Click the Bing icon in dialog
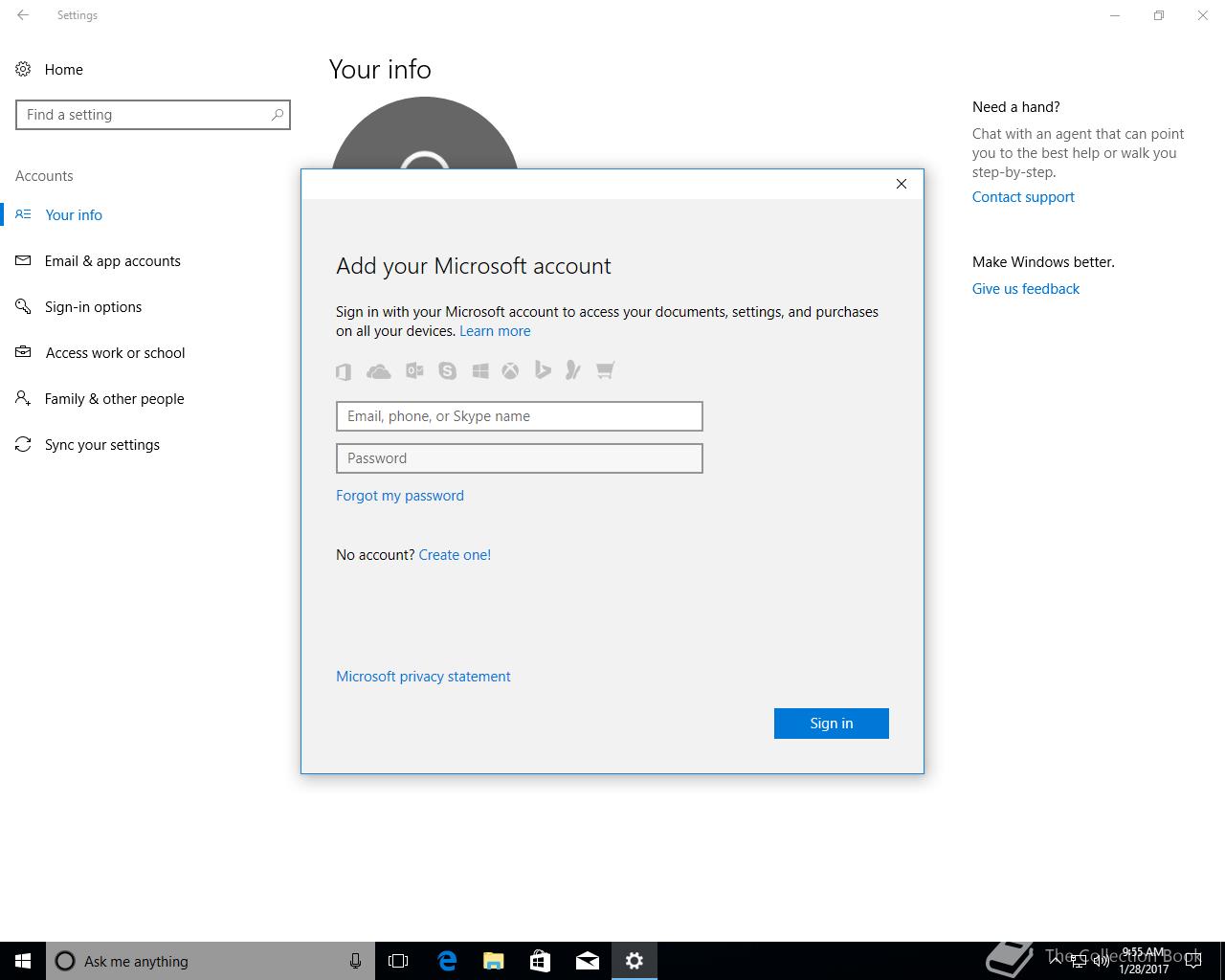 tap(543, 369)
